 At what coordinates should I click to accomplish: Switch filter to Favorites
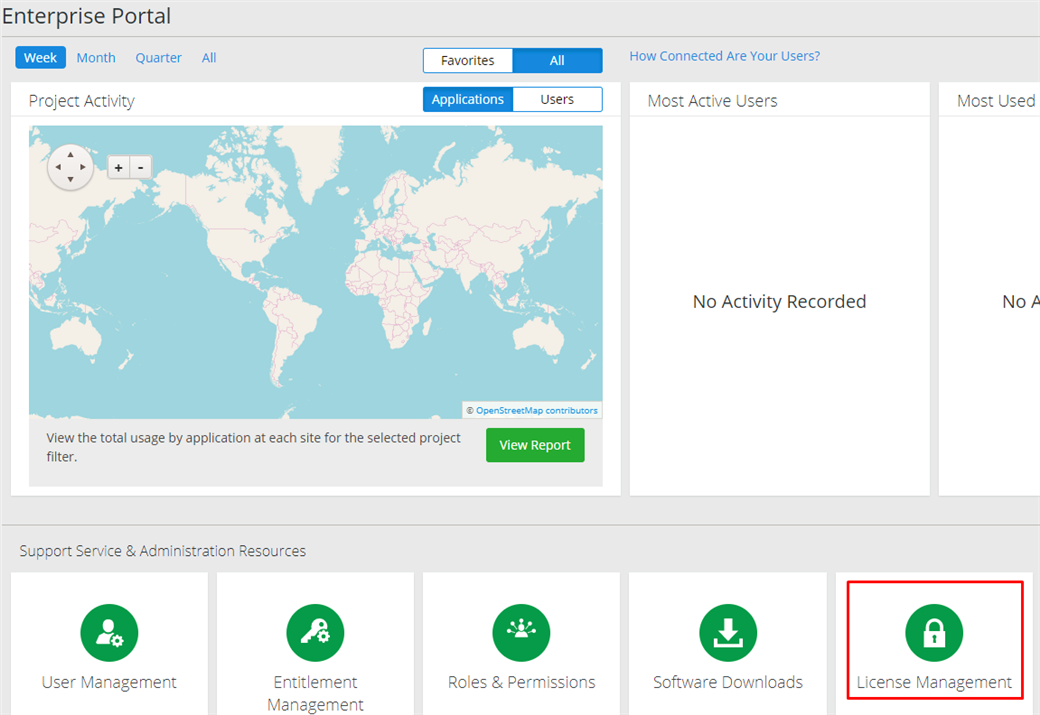468,61
